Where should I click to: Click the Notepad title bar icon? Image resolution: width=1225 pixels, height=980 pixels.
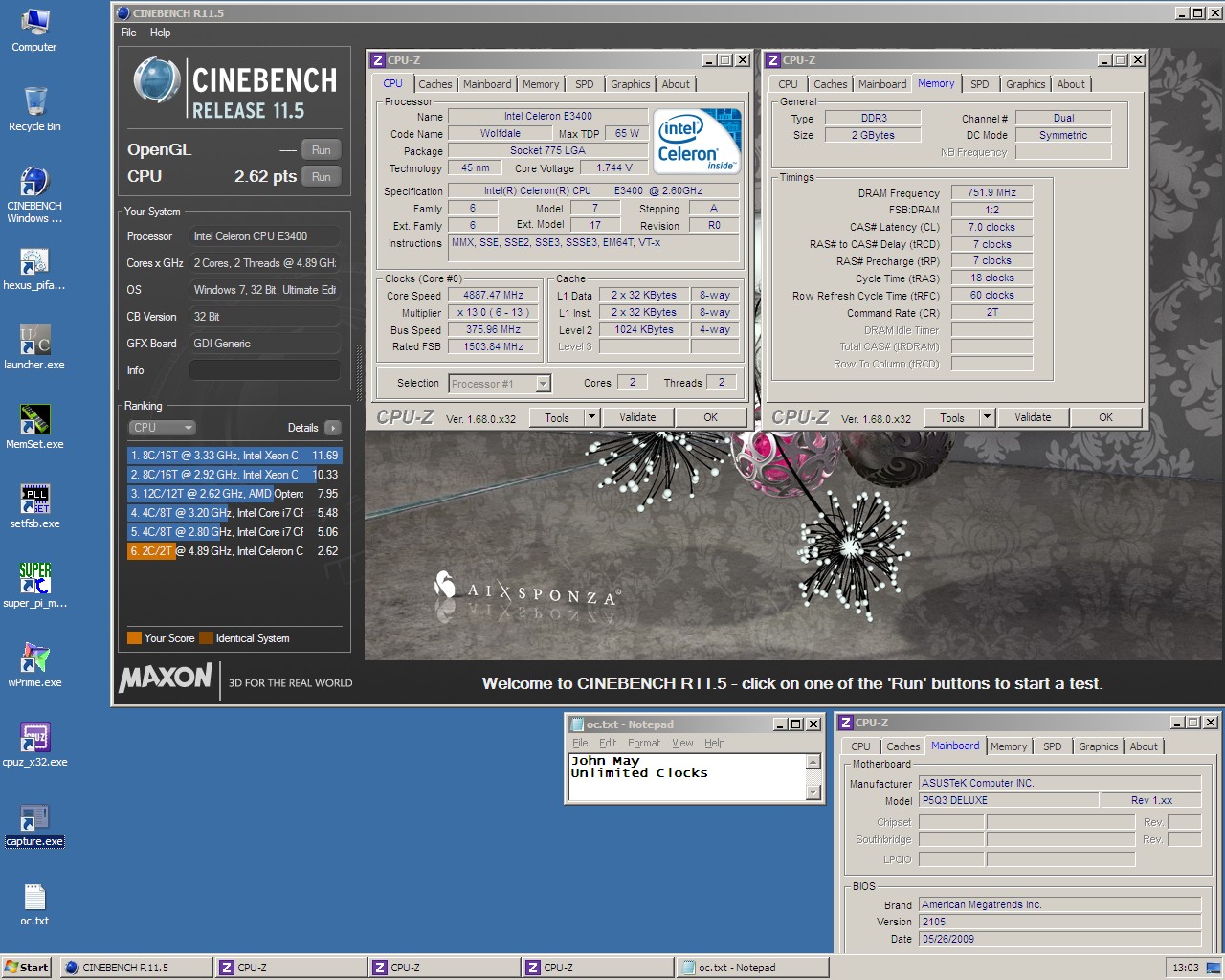pos(576,724)
